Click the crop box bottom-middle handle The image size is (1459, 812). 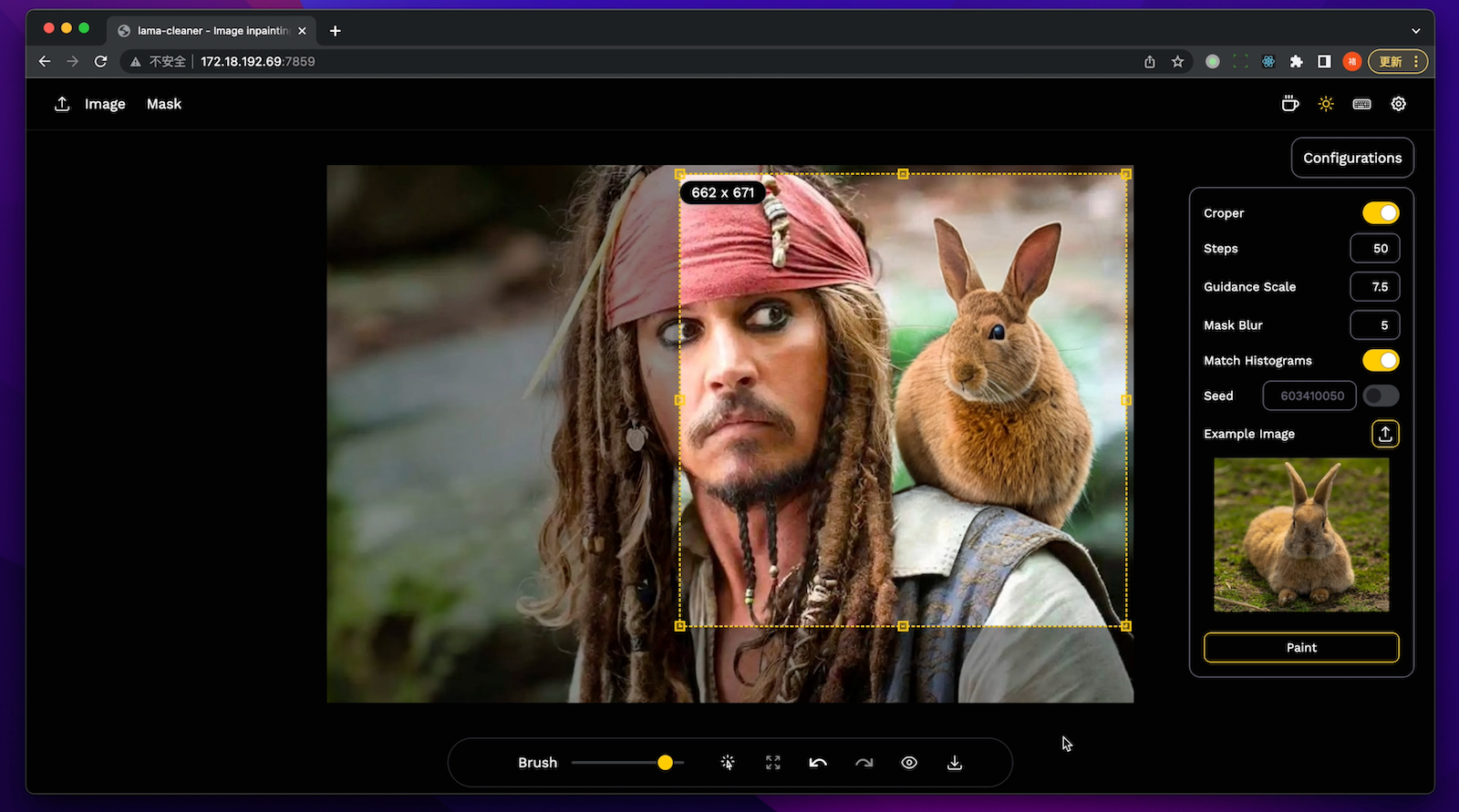[x=903, y=626]
